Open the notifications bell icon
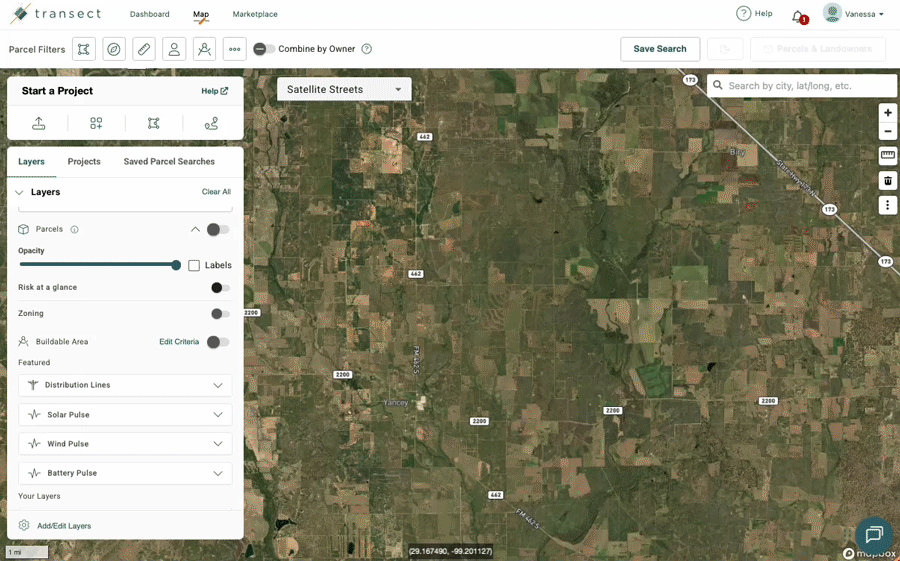 pos(798,16)
